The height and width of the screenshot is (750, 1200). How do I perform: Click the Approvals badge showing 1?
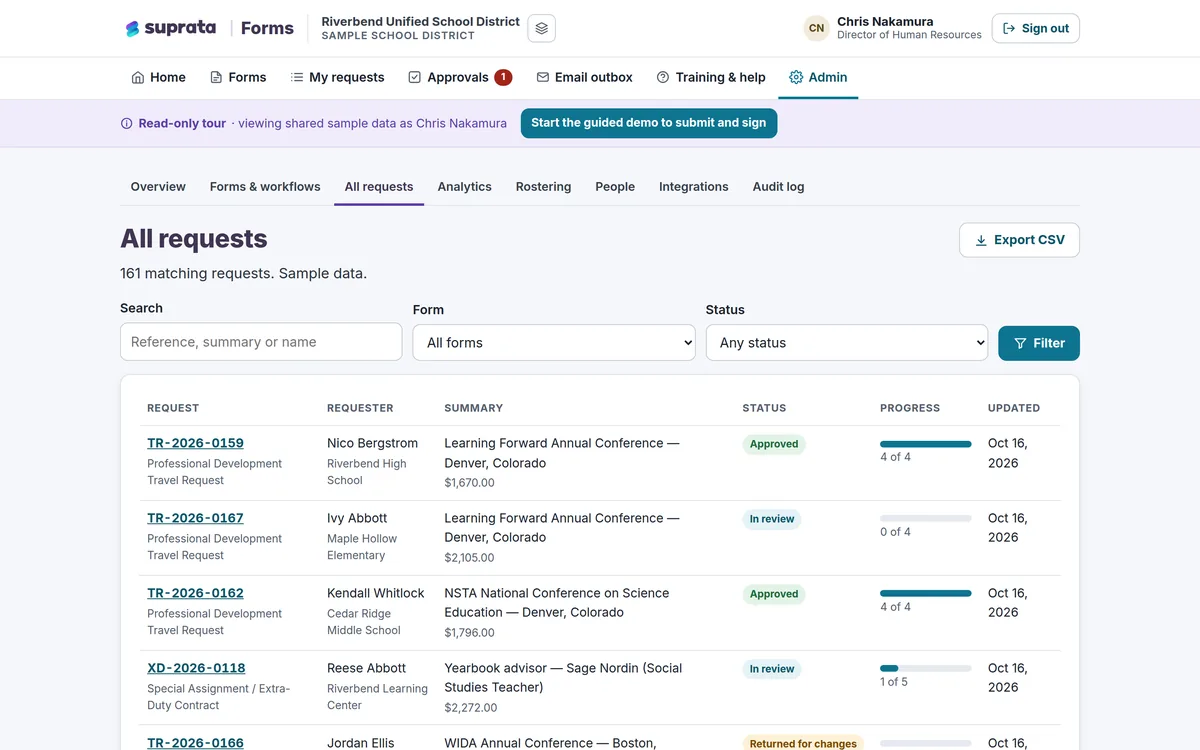(503, 77)
